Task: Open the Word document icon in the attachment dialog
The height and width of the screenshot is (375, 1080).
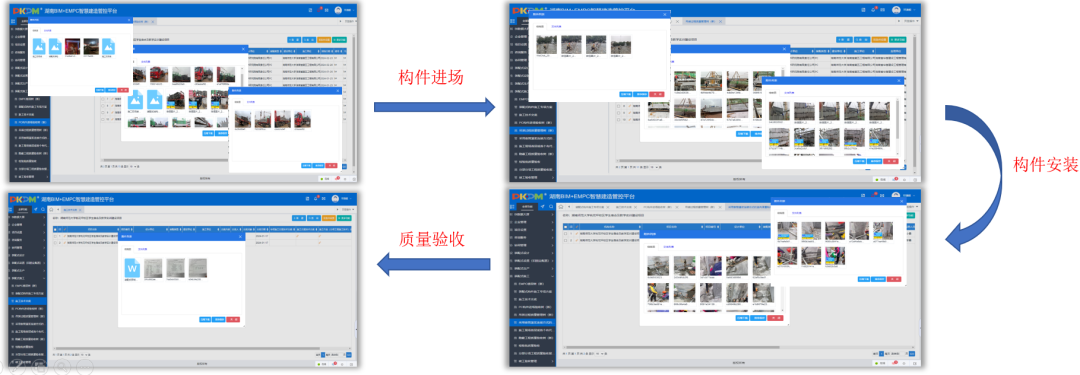Action: pos(132,268)
